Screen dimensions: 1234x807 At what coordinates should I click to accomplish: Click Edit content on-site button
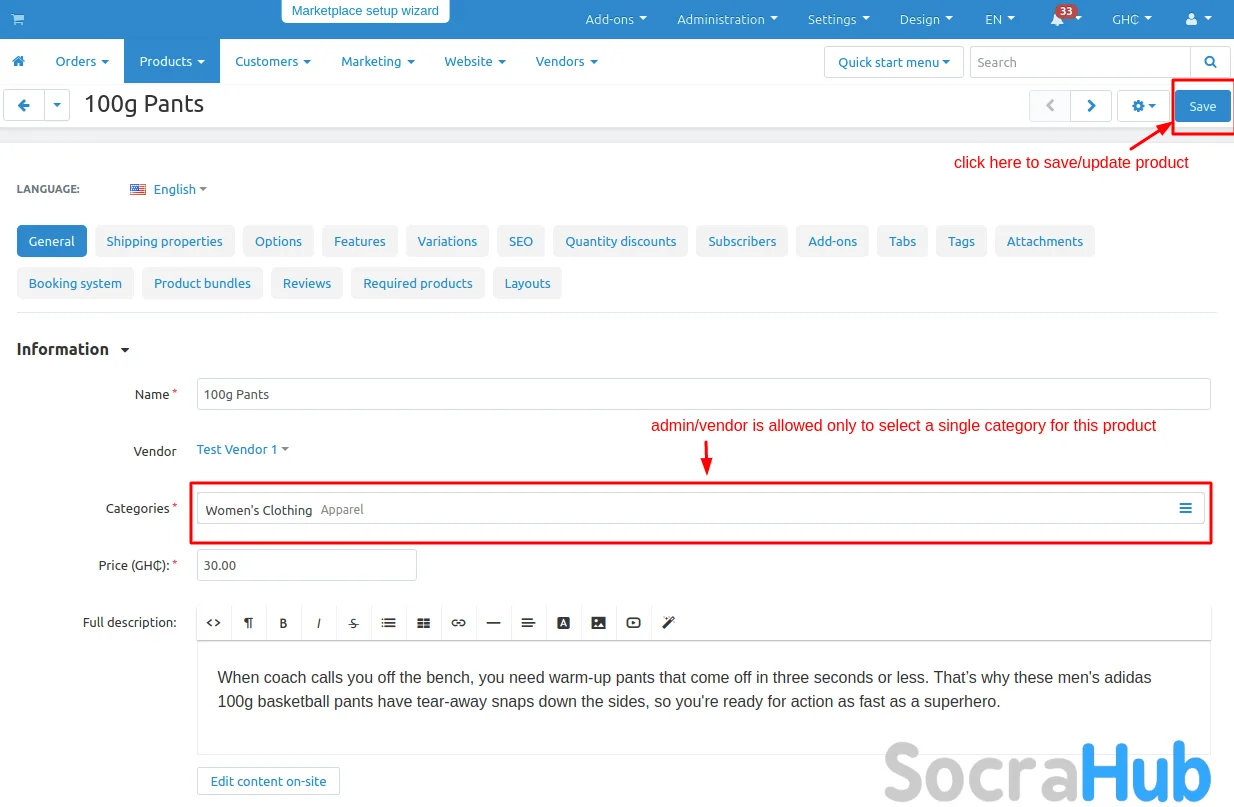268,781
